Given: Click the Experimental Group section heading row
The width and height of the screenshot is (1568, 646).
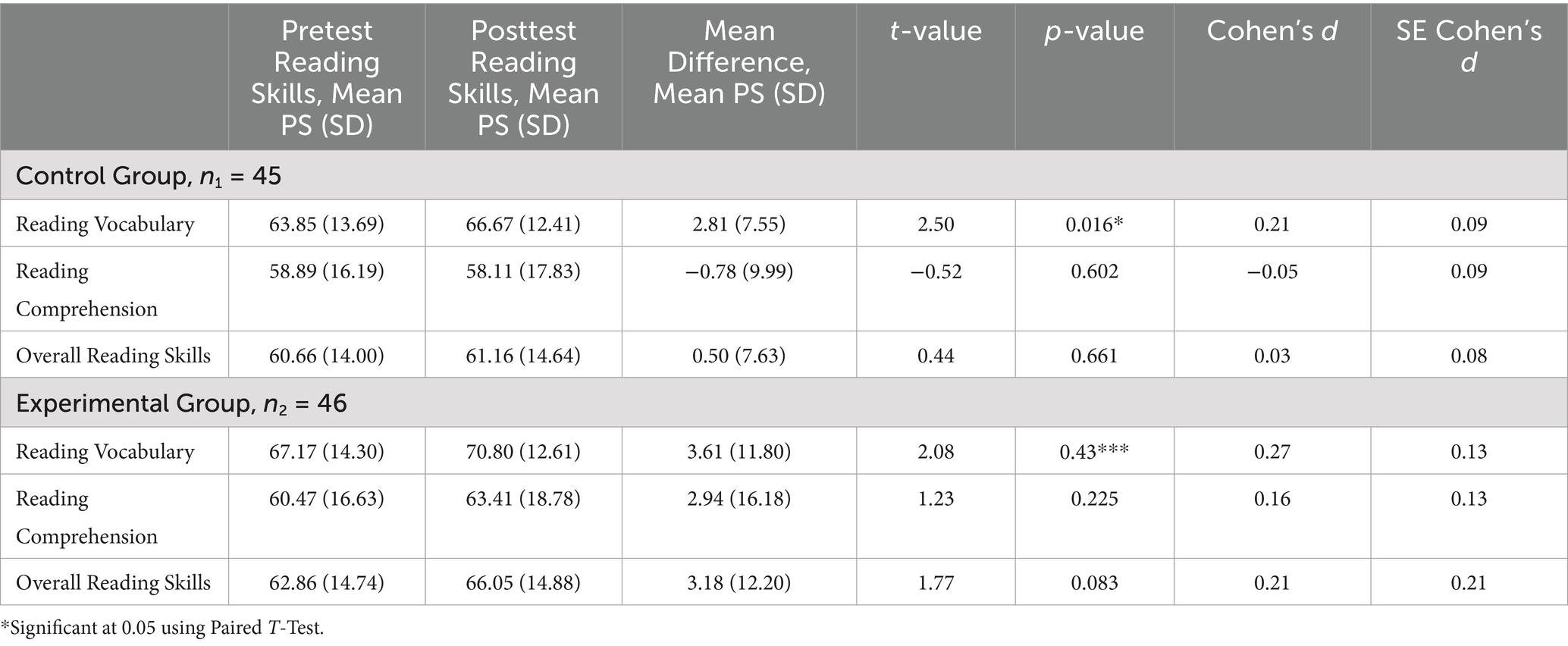Looking at the screenshot, I should (181, 403).
